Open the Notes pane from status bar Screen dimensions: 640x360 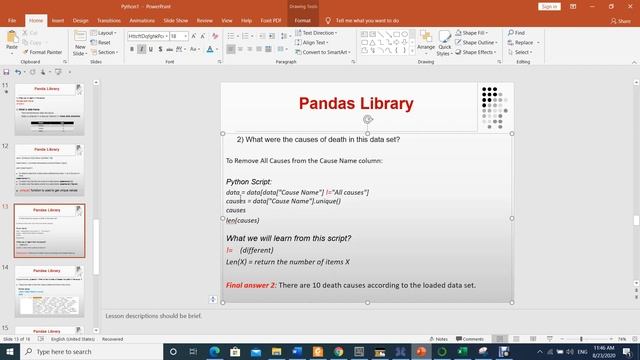(x=439, y=339)
